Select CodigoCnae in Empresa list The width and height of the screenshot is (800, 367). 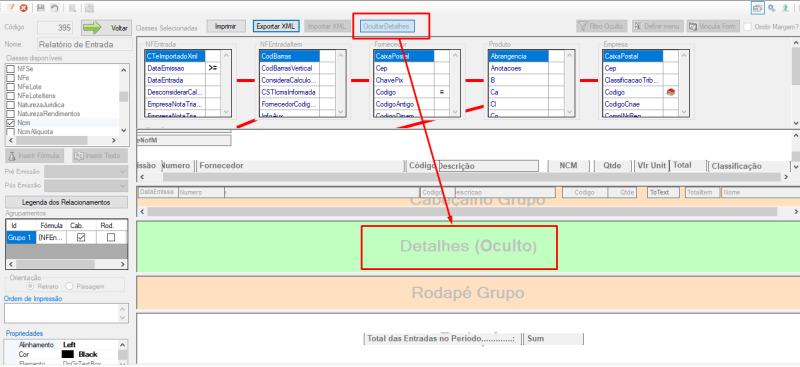coord(633,104)
